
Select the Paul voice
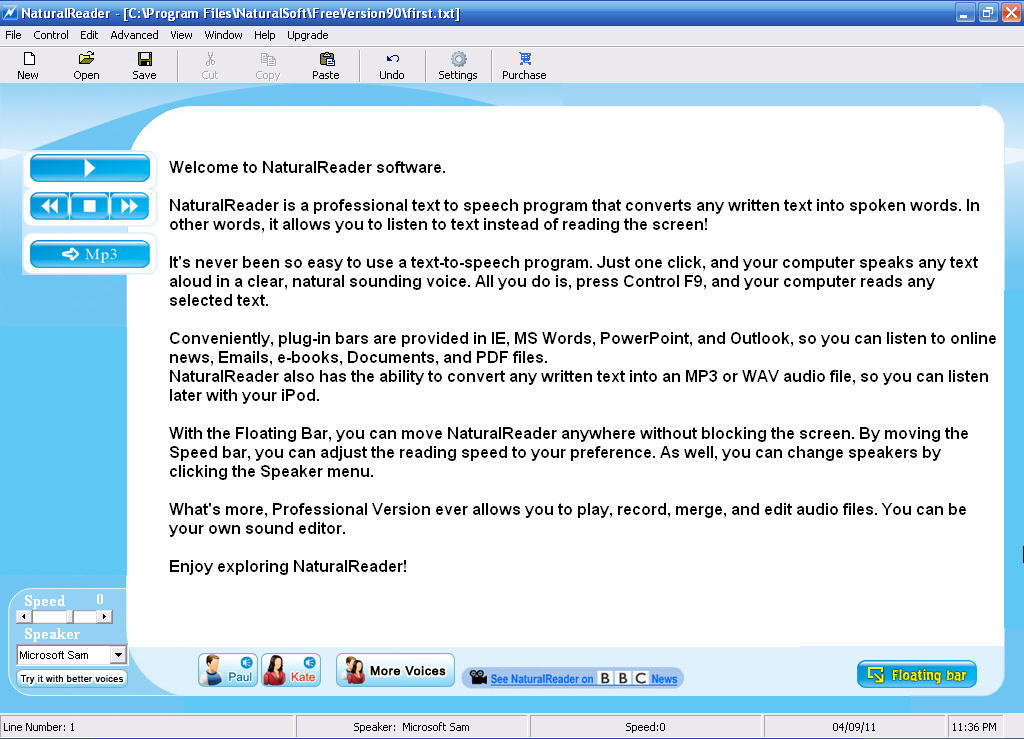pyautogui.click(x=228, y=670)
